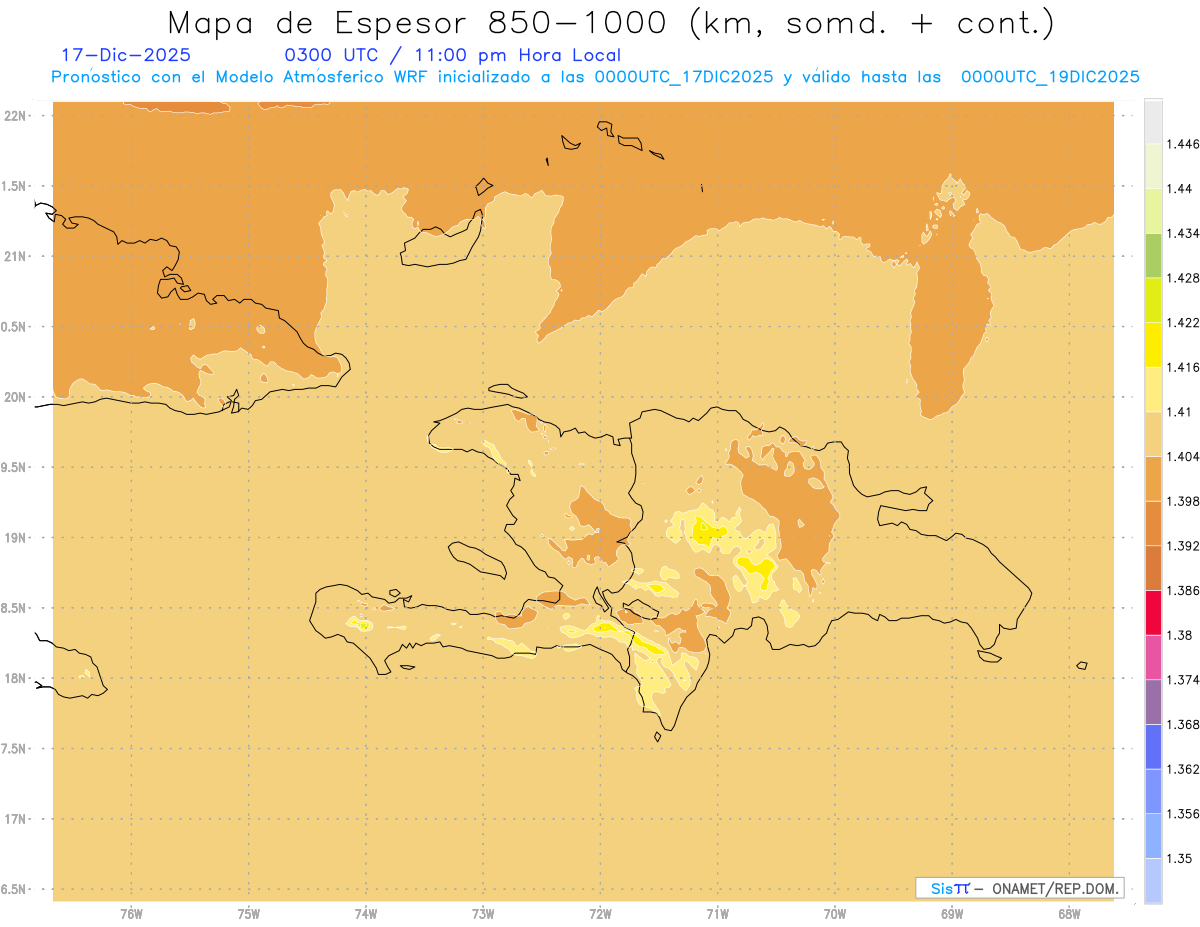Click the '70W' longitude label
Screen dimensions: 1200x927
click(x=835, y=914)
